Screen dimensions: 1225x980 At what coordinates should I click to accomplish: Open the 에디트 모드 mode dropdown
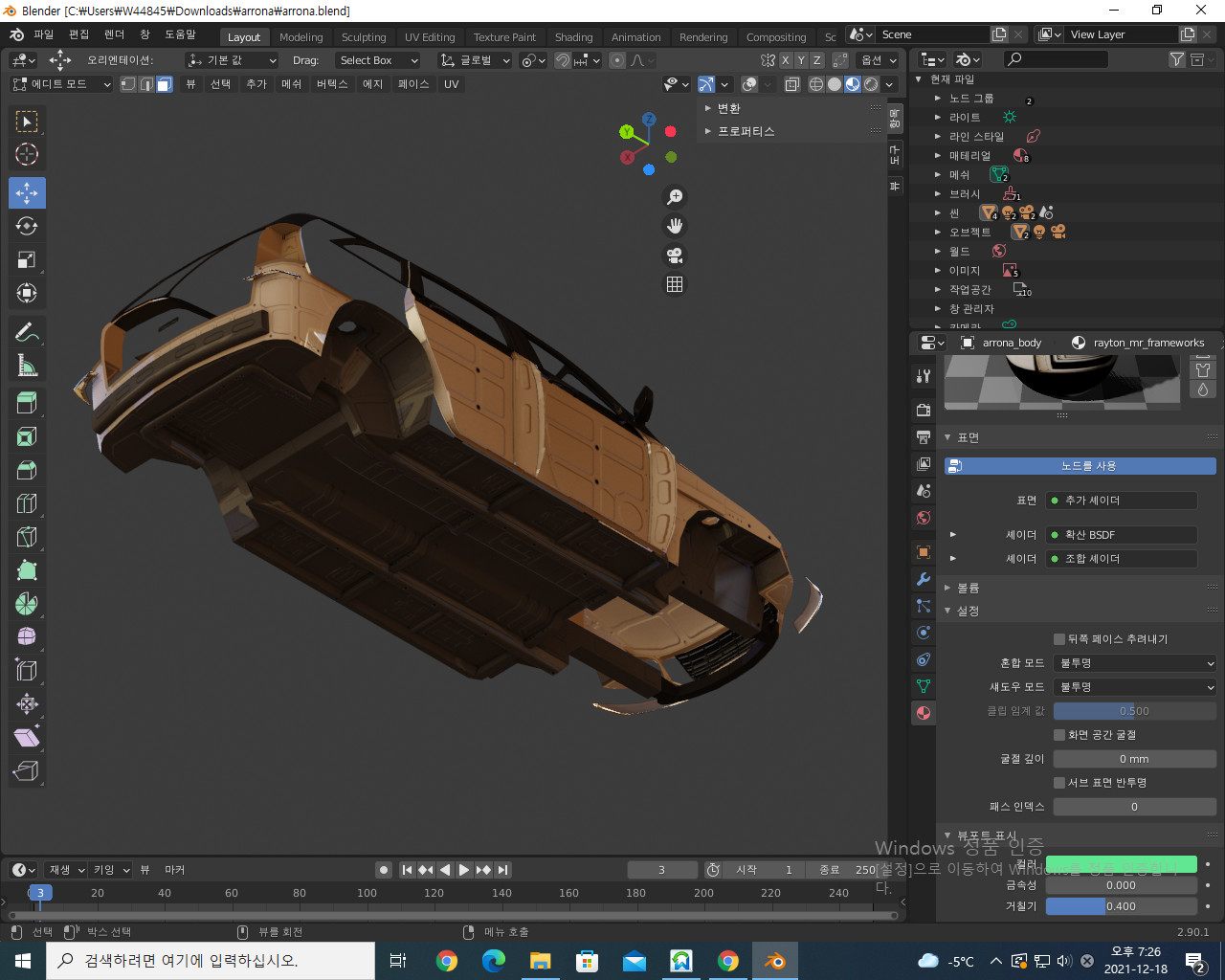61,84
